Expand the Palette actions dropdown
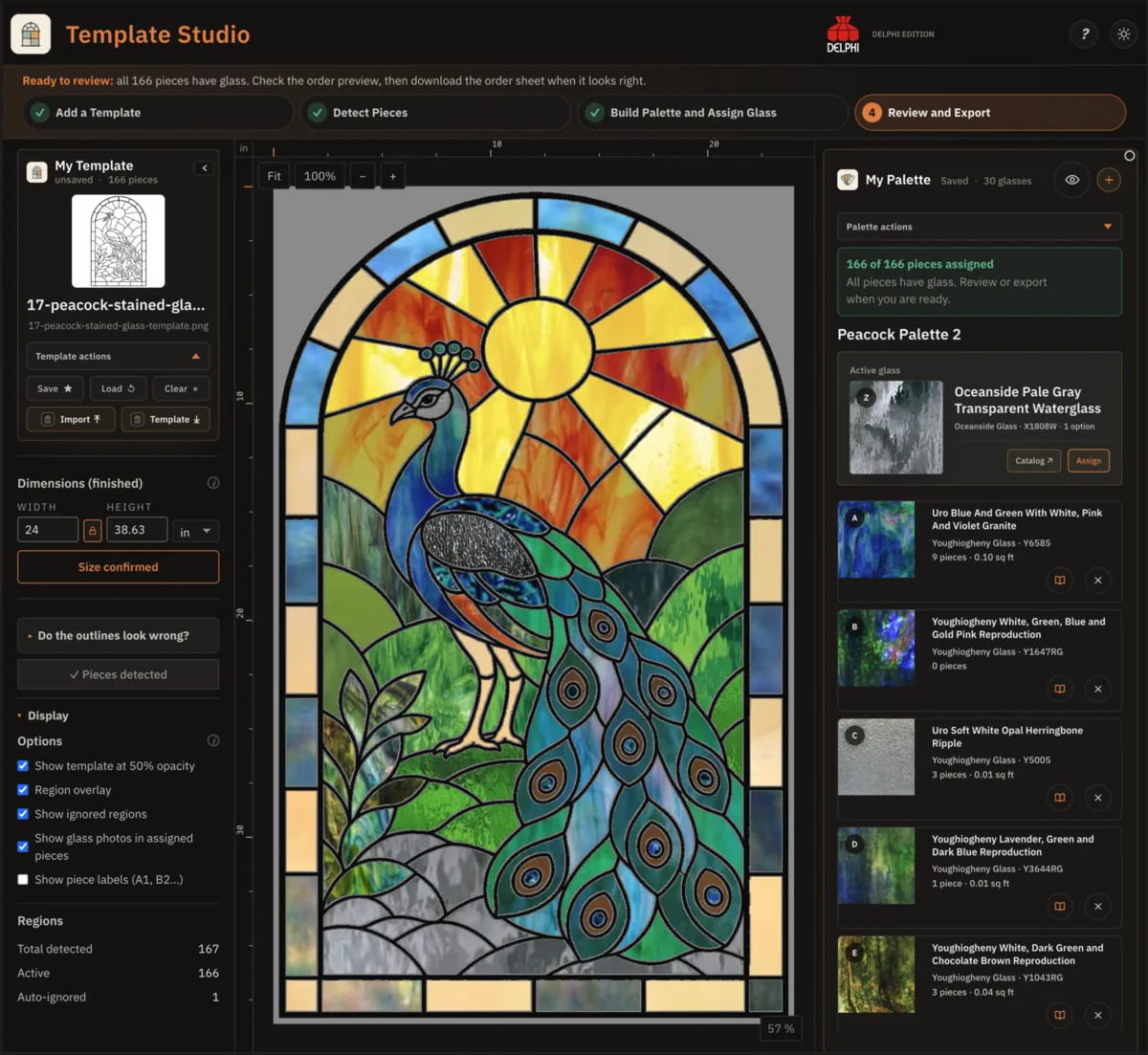The image size is (1148, 1055). tap(979, 227)
